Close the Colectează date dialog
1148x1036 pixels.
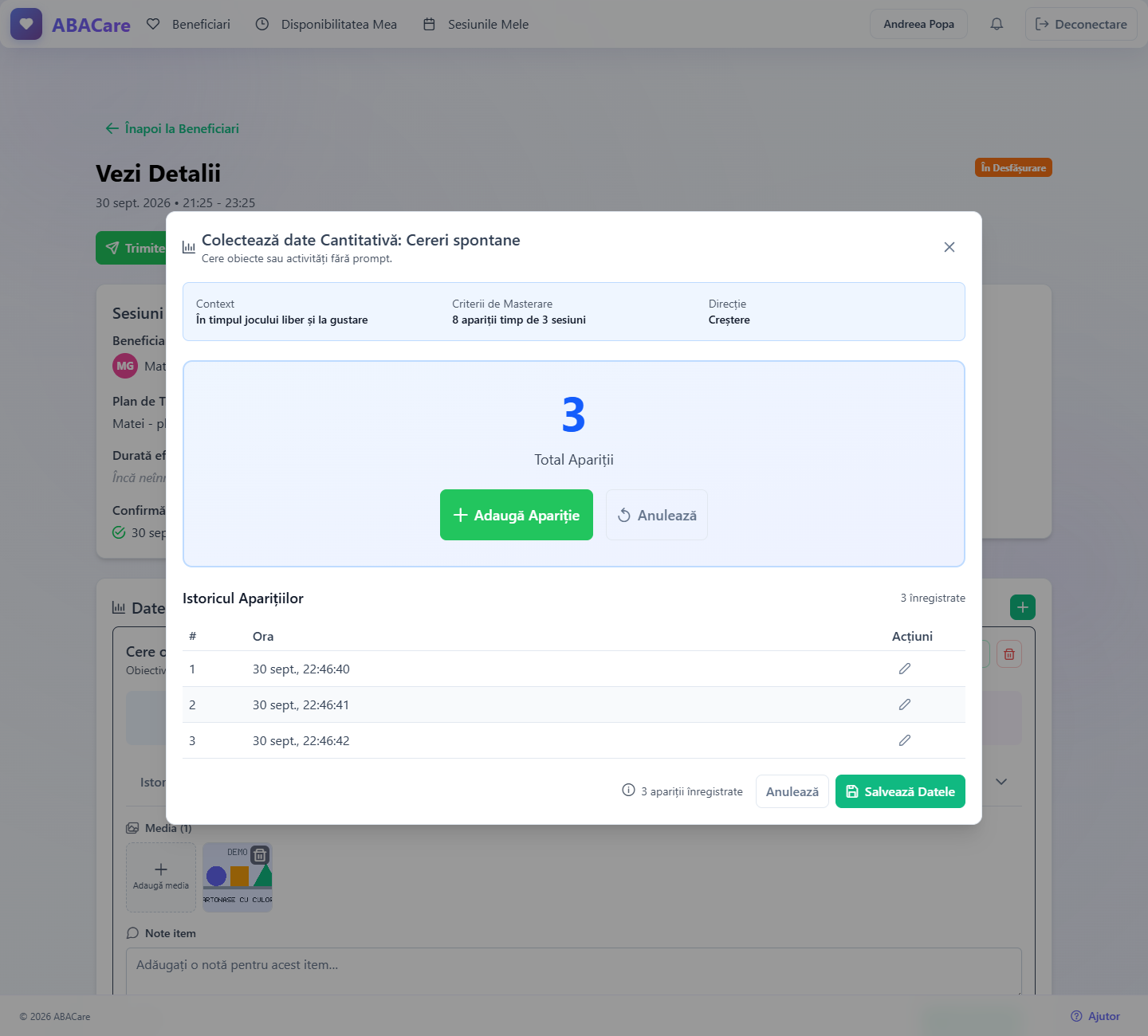coord(949,247)
